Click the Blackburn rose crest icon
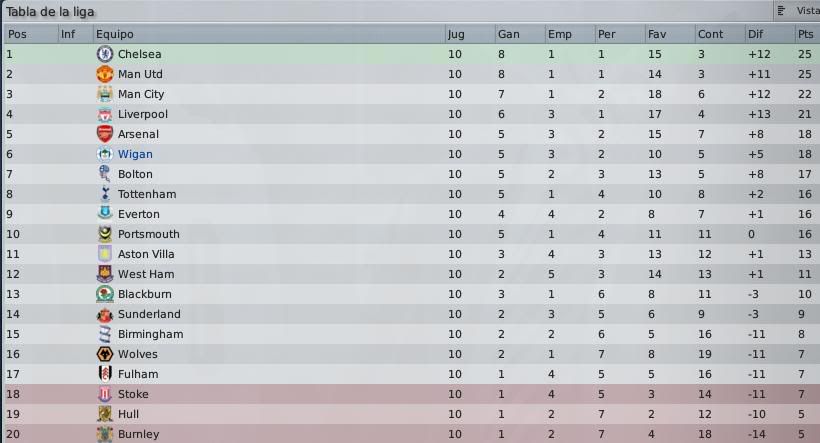Image resolution: width=820 pixels, height=443 pixels. [105, 294]
